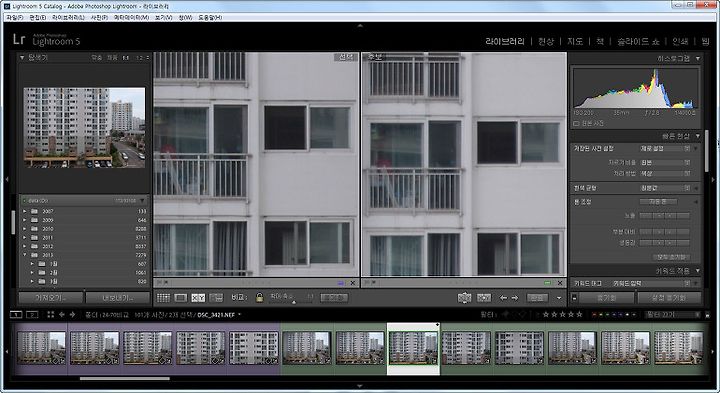The image size is (720, 393).
Task: Click the Sync button in right panel
Action: point(606,298)
